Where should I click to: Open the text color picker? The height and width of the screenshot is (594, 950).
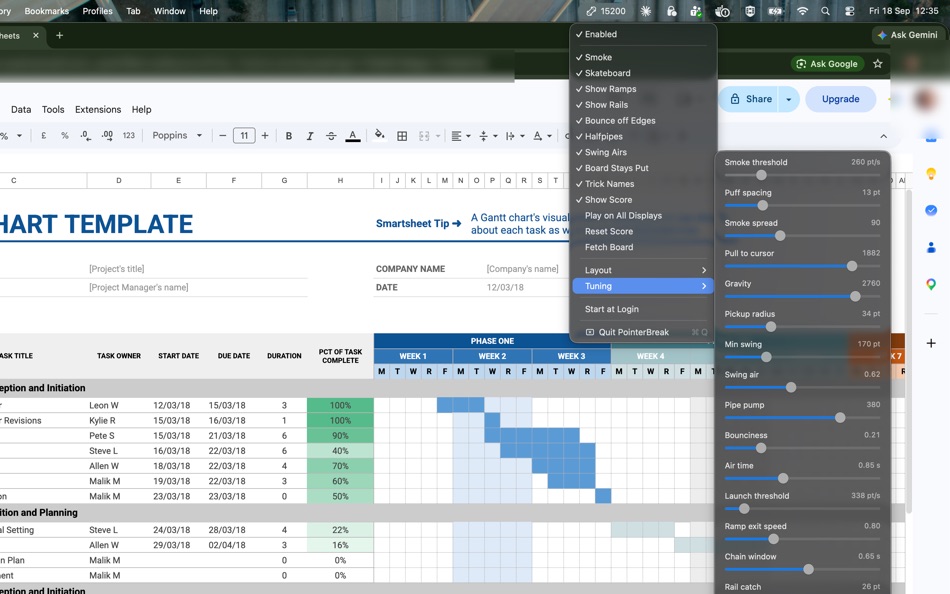click(353, 136)
